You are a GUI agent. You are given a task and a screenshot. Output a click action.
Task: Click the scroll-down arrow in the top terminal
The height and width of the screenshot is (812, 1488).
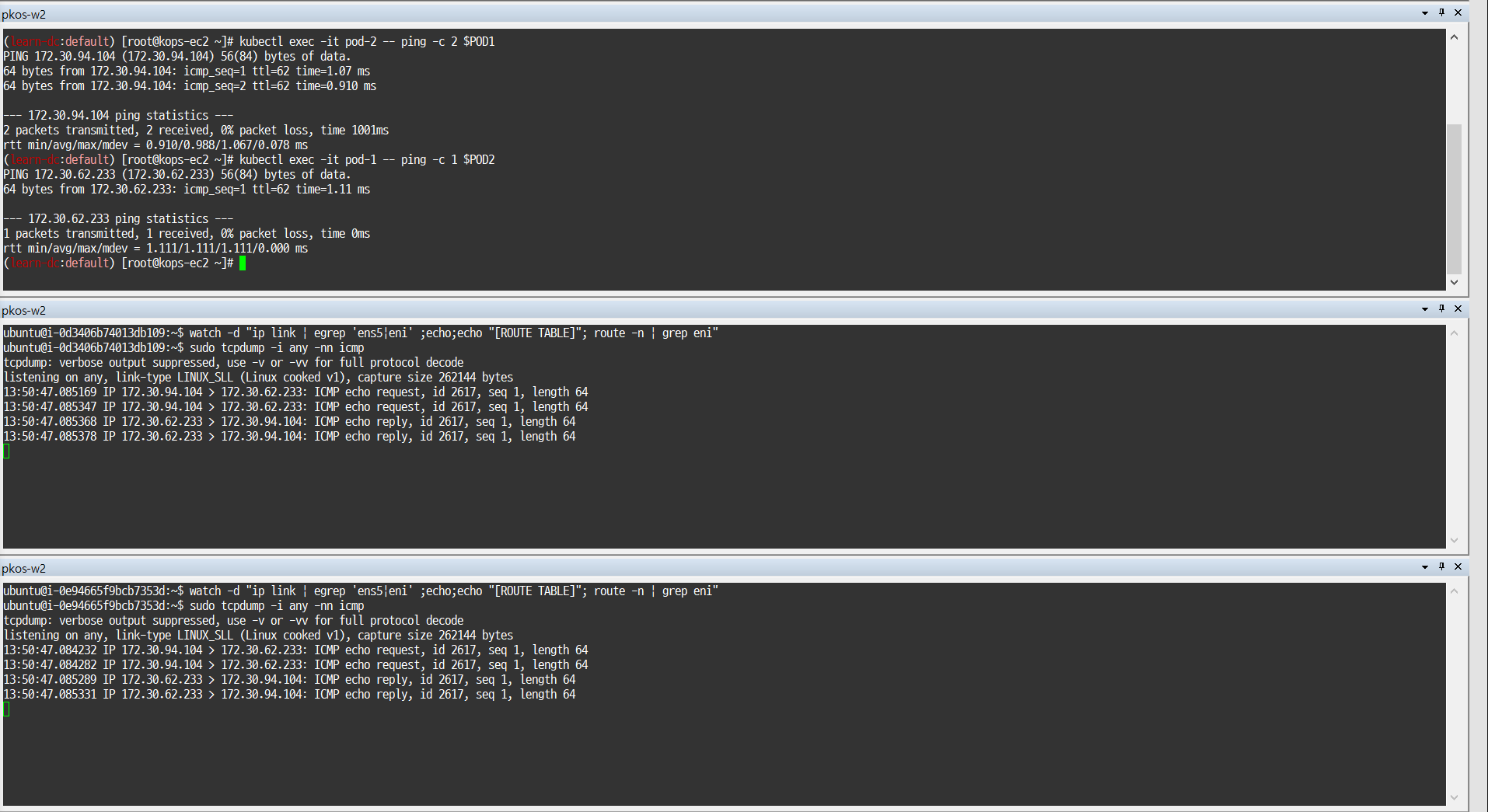1455,283
